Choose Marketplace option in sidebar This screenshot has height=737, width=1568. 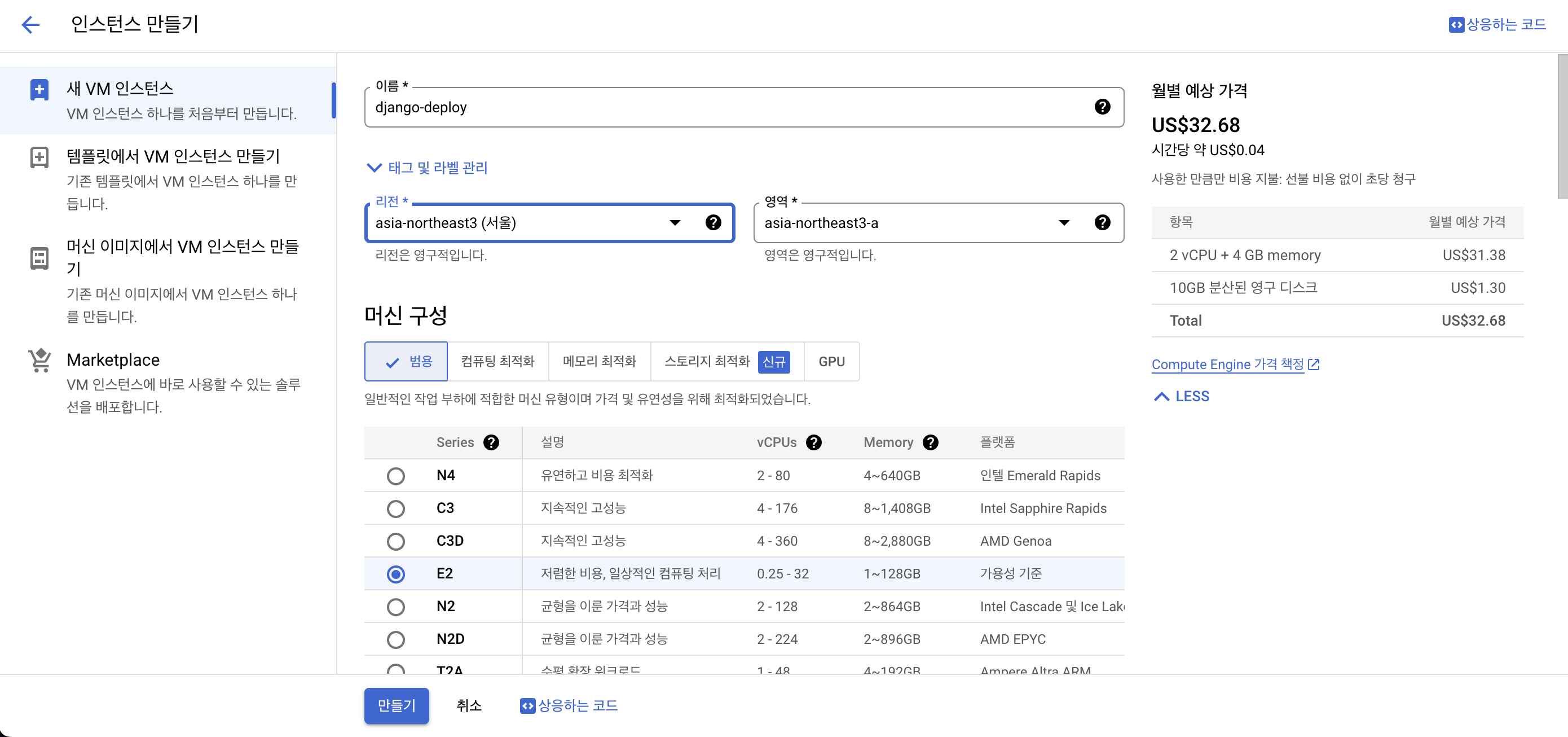[168, 383]
